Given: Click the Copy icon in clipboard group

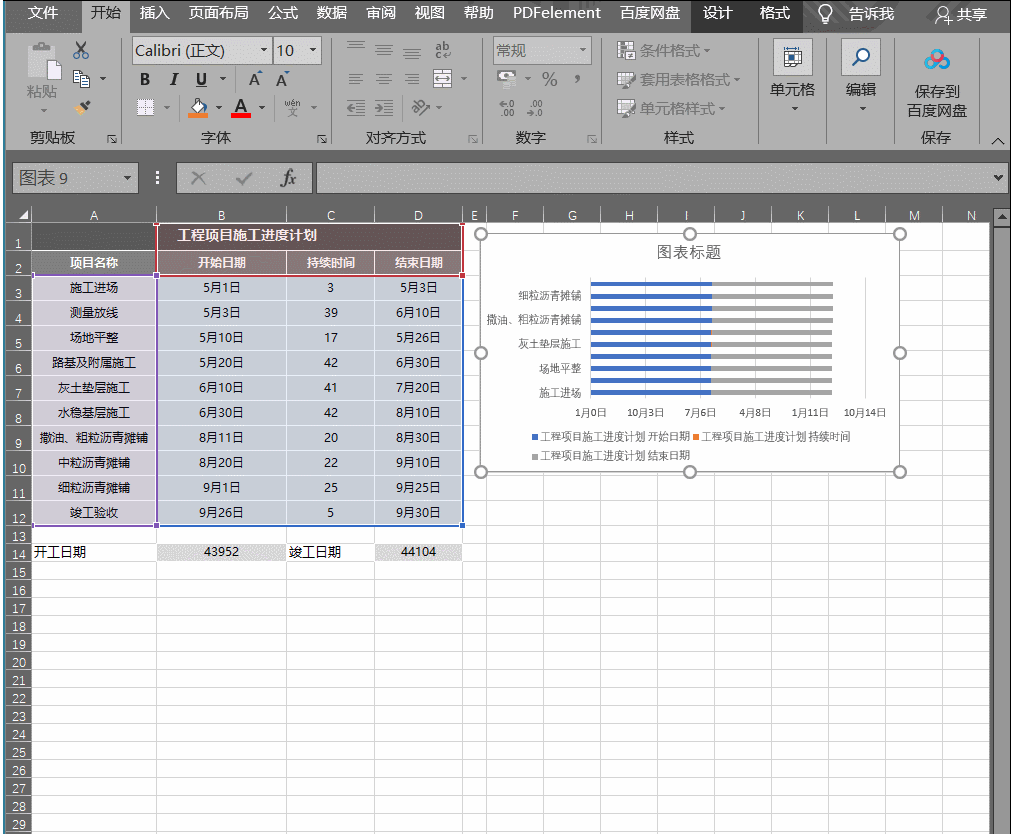Looking at the screenshot, I should tap(81, 79).
